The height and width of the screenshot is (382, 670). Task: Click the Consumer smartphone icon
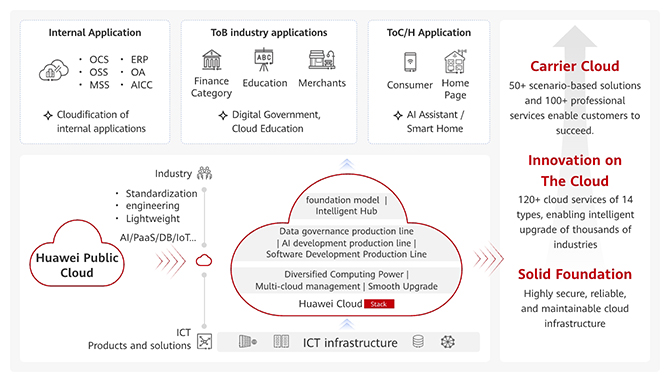[410, 62]
